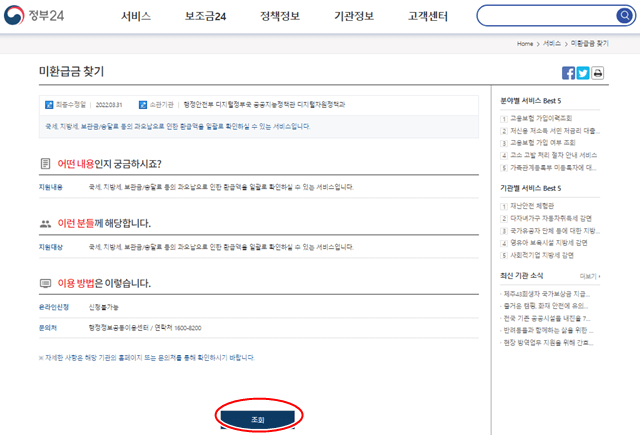Print this page with printer icon
The height and width of the screenshot is (435, 640).
click(x=598, y=73)
